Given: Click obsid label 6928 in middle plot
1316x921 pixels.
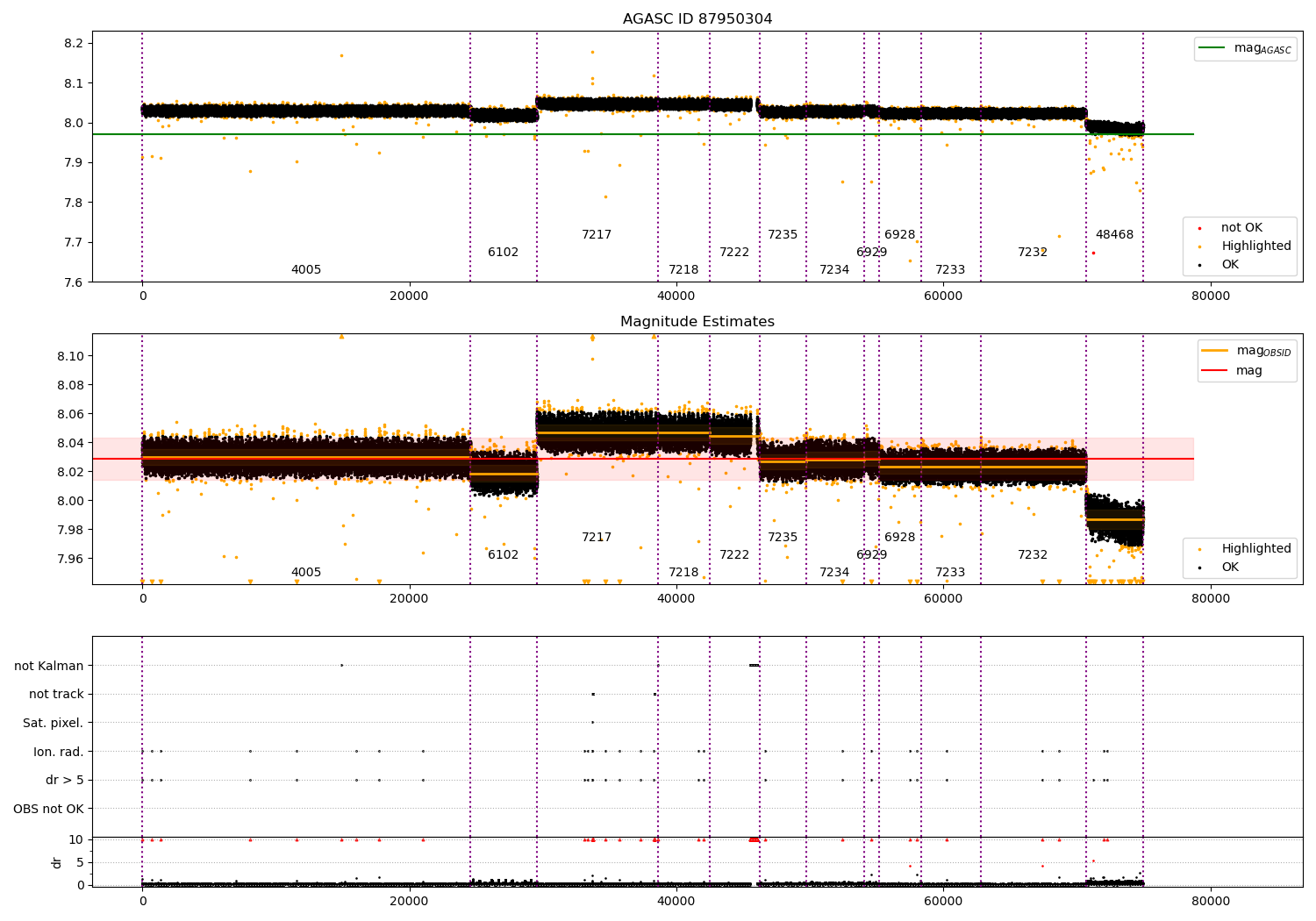Looking at the screenshot, I should (899, 538).
